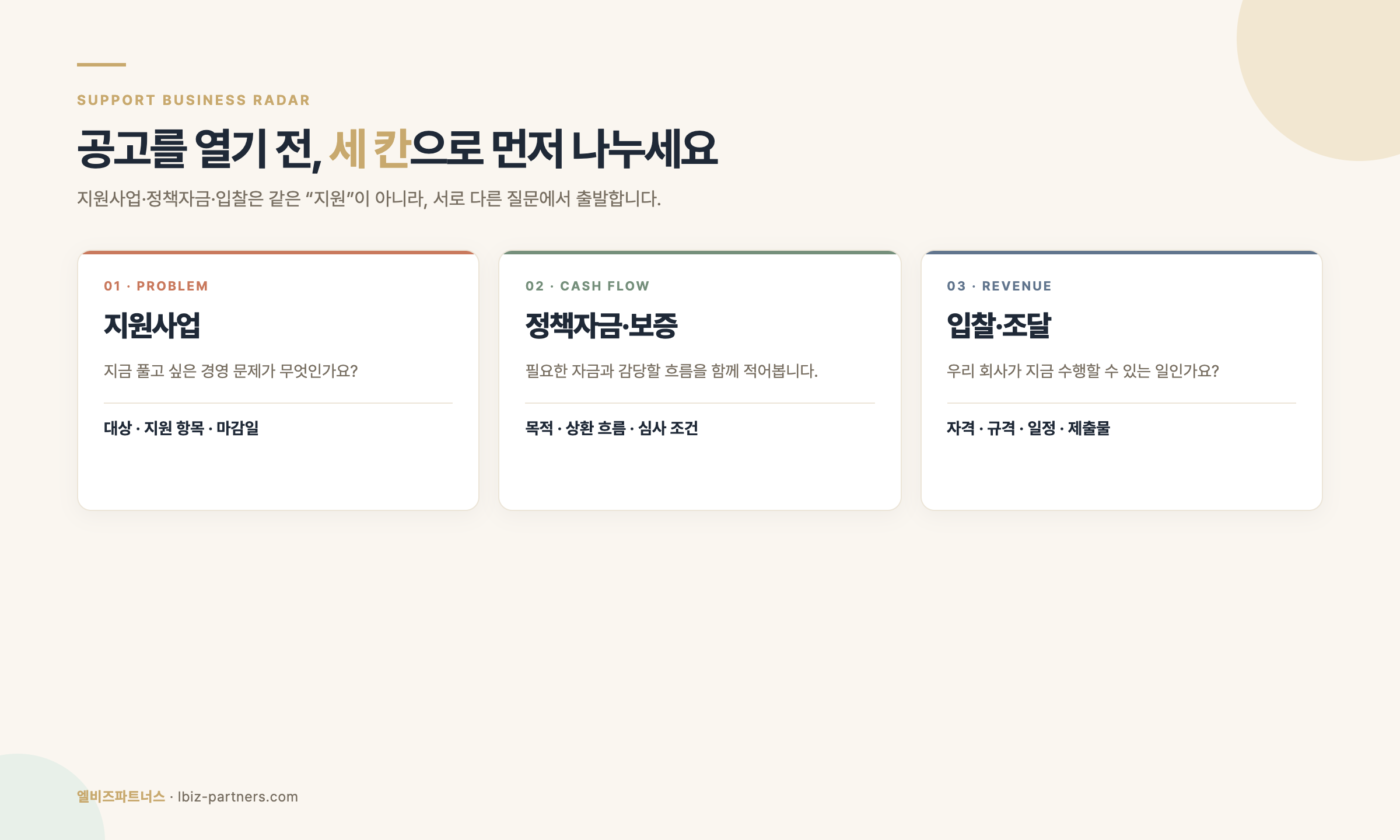Click '자격 · 규격 · 일정 · 제출물' text
The image size is (1400, 840).
pos(1028,428)
